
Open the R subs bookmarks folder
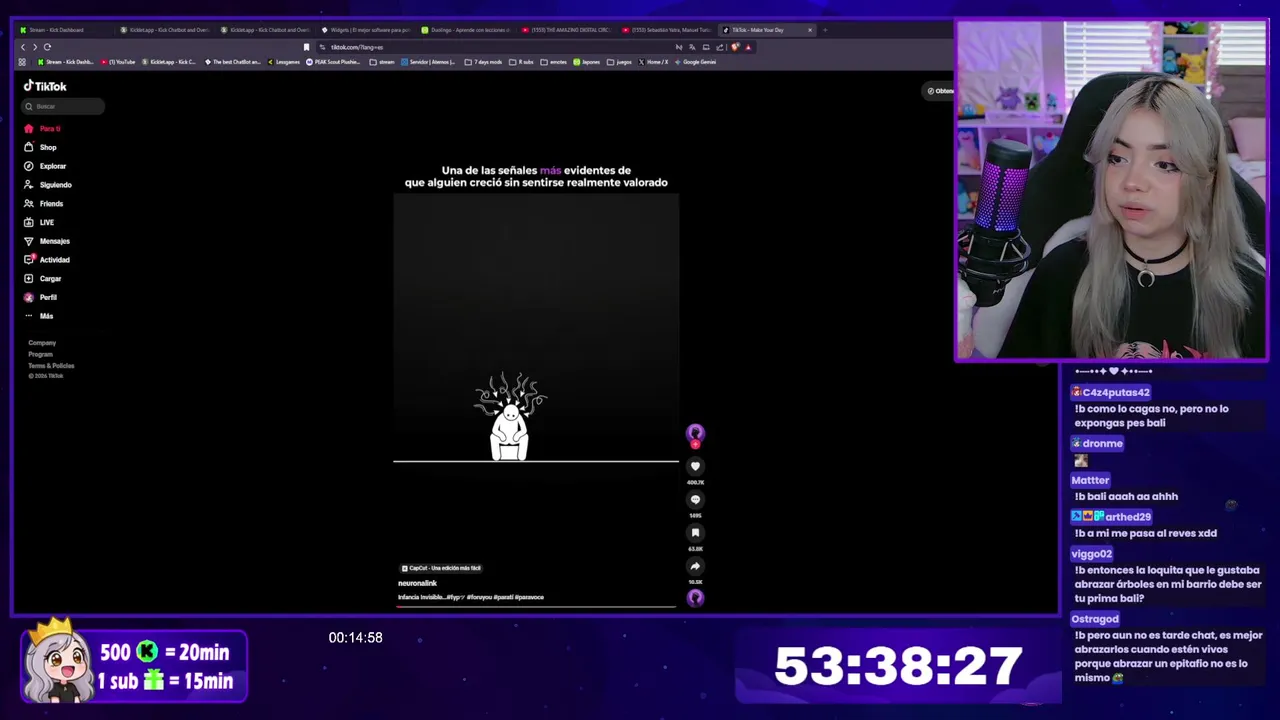click(x=521, y=62)
